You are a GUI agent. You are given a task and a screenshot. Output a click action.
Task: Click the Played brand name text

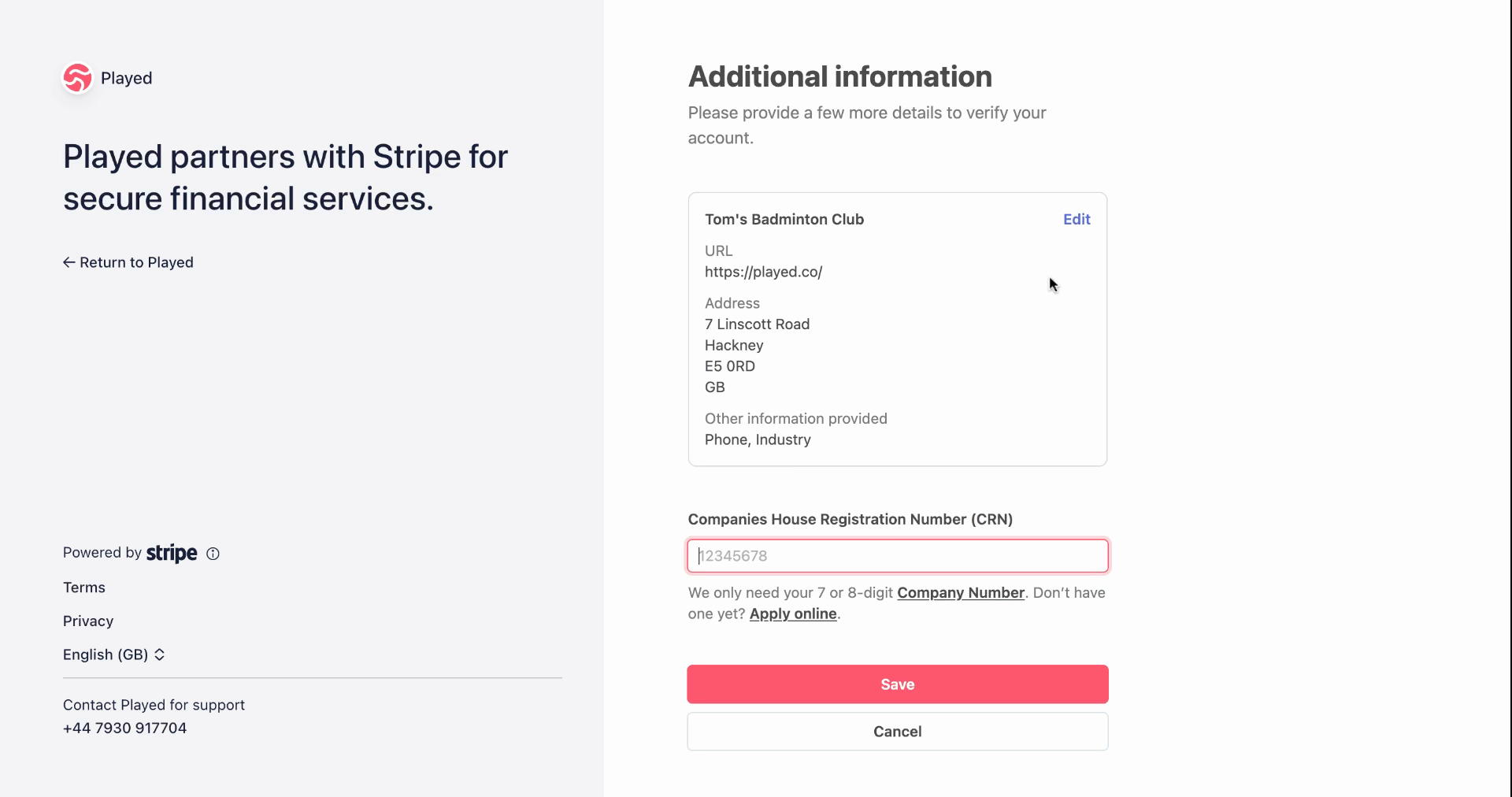click(x=127, y=78)
